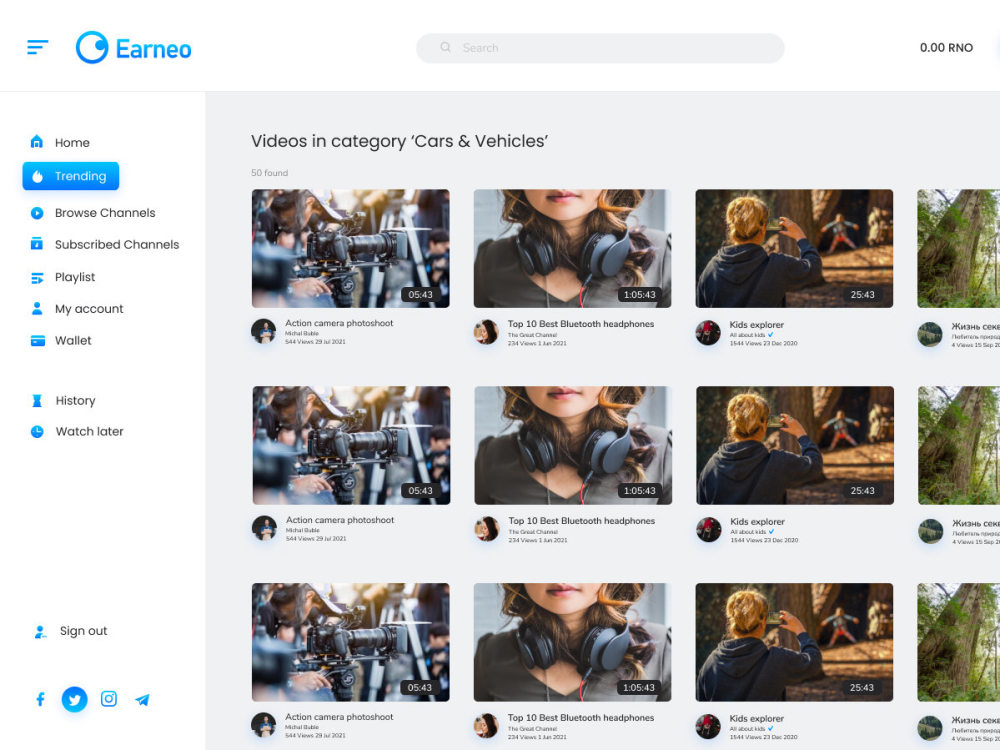Open bottom row Action camera photoshoot thumbnail
This screenshot has width=1000, height=750.
350,642
